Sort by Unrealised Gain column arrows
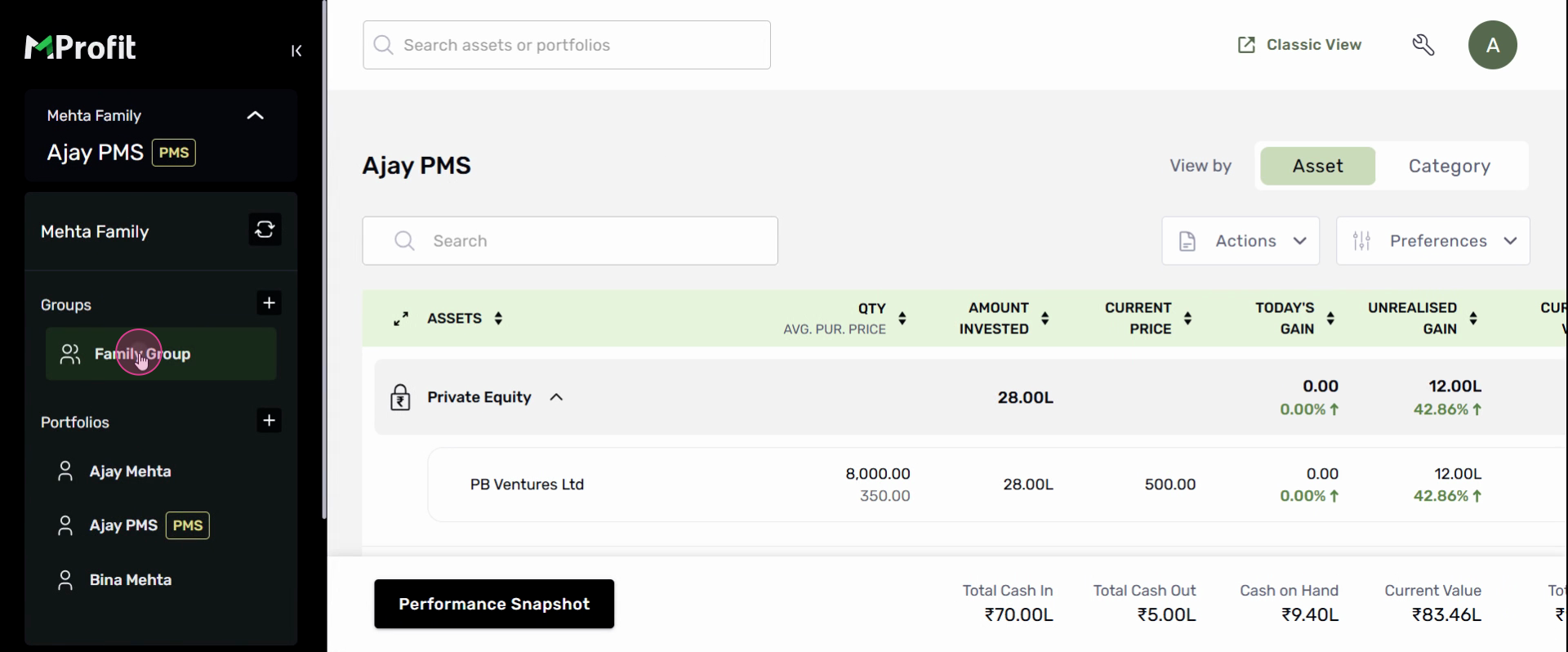Image resolution: width=1568 pixels, height=652 pixels. (x=1473, y=319)
